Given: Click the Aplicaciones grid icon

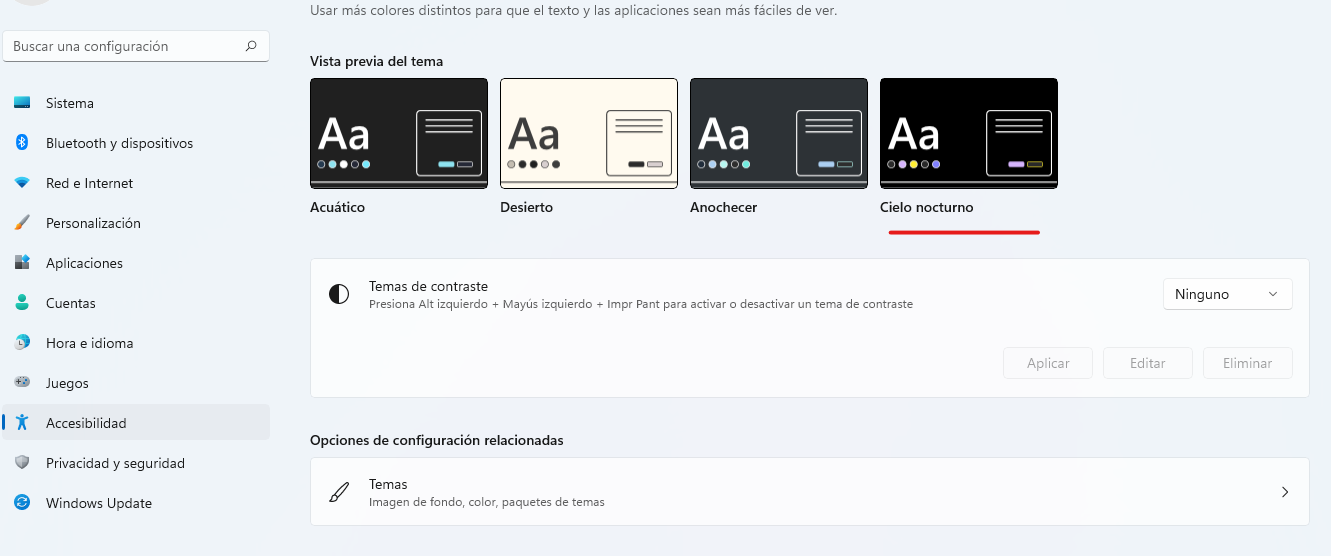Looking at the screenshot, I should point(22,263).
